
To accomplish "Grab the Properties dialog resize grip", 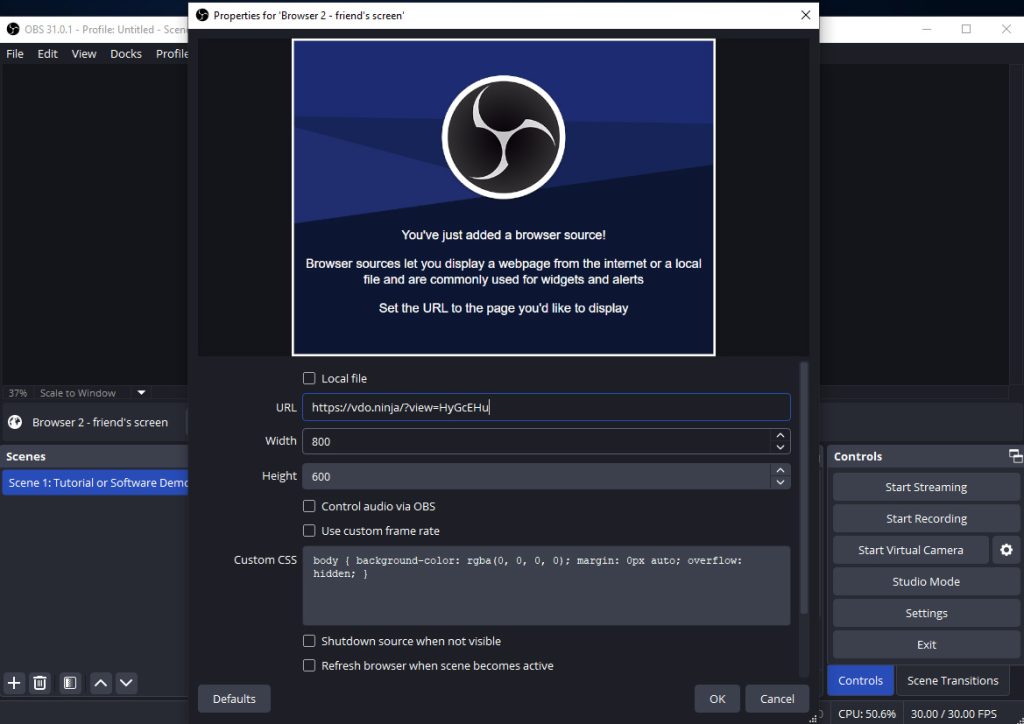I will click(813, 719).
